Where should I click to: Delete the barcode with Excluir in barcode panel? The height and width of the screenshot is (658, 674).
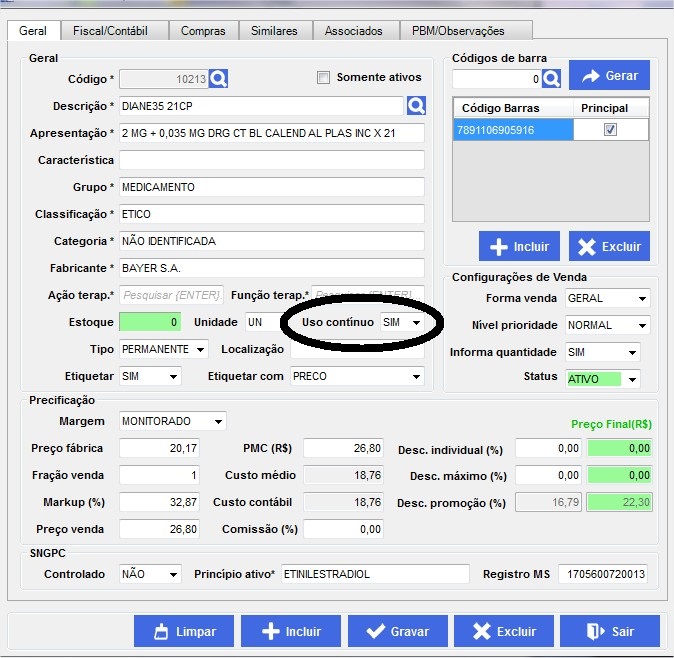pyautogui.click(x=609, y=246)
